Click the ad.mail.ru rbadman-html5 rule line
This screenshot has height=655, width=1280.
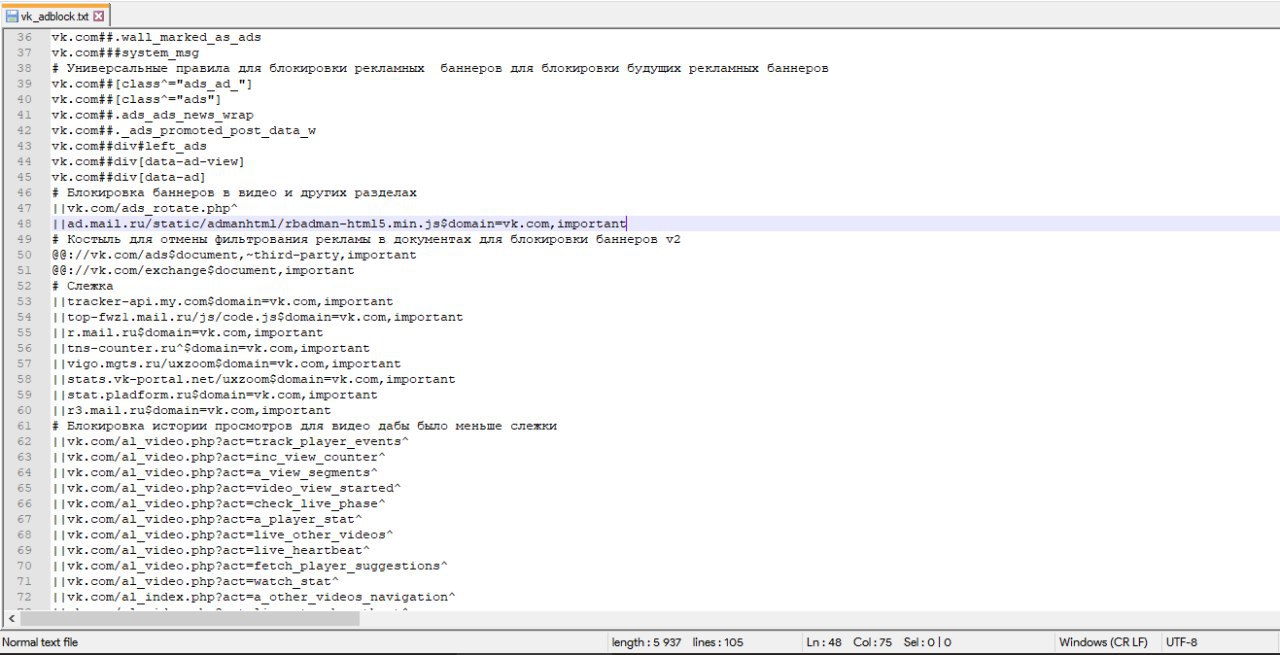click(x=339, y=224)
